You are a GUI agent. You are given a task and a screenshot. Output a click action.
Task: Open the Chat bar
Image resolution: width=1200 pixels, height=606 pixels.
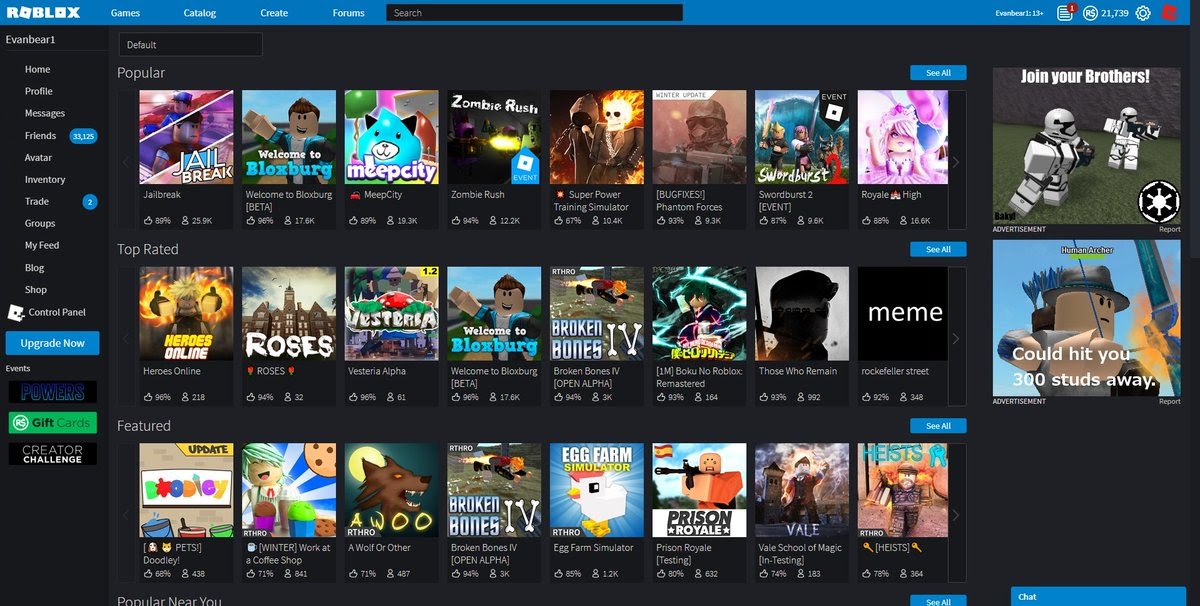pos(1098,596)
